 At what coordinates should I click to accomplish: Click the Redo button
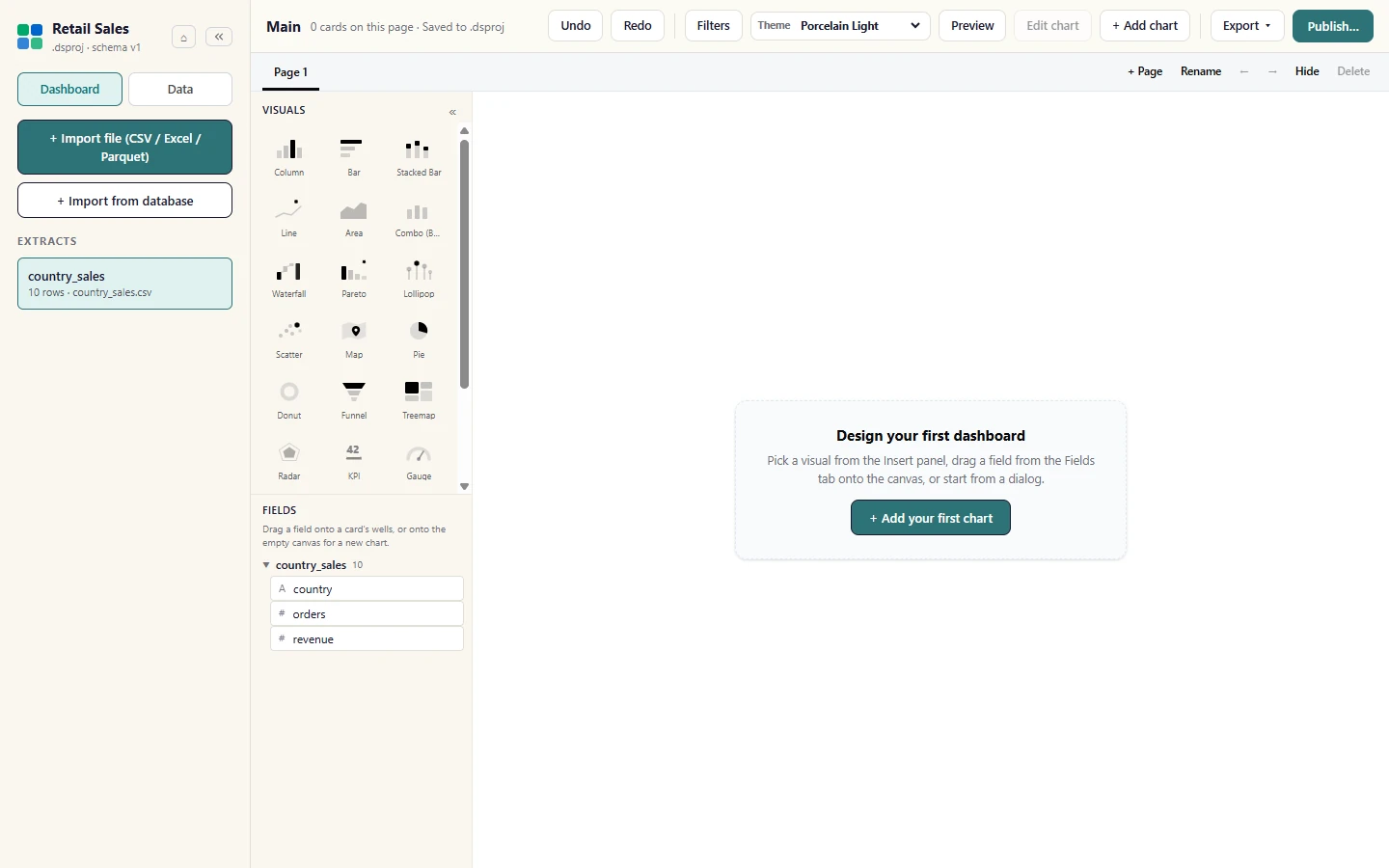tap(638, 26)
